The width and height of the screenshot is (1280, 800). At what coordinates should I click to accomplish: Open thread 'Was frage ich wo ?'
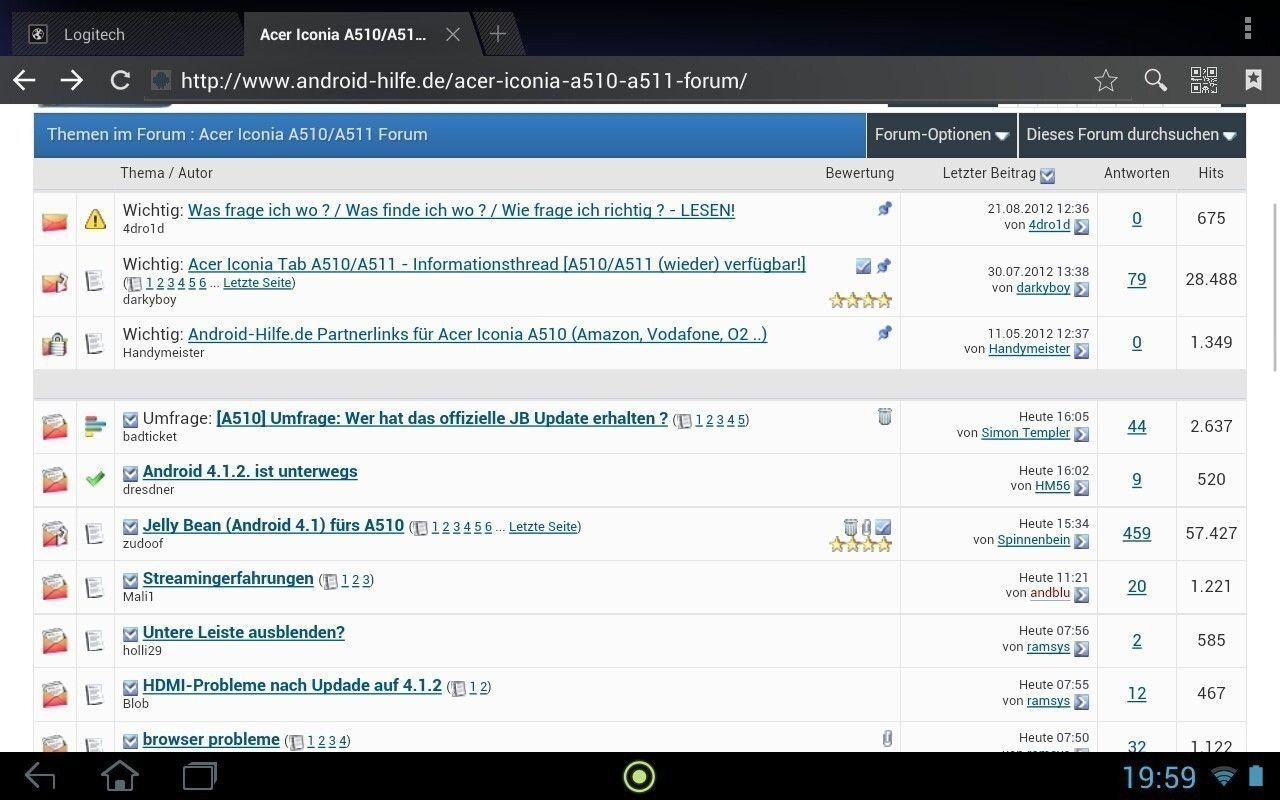tap(461, 210)
